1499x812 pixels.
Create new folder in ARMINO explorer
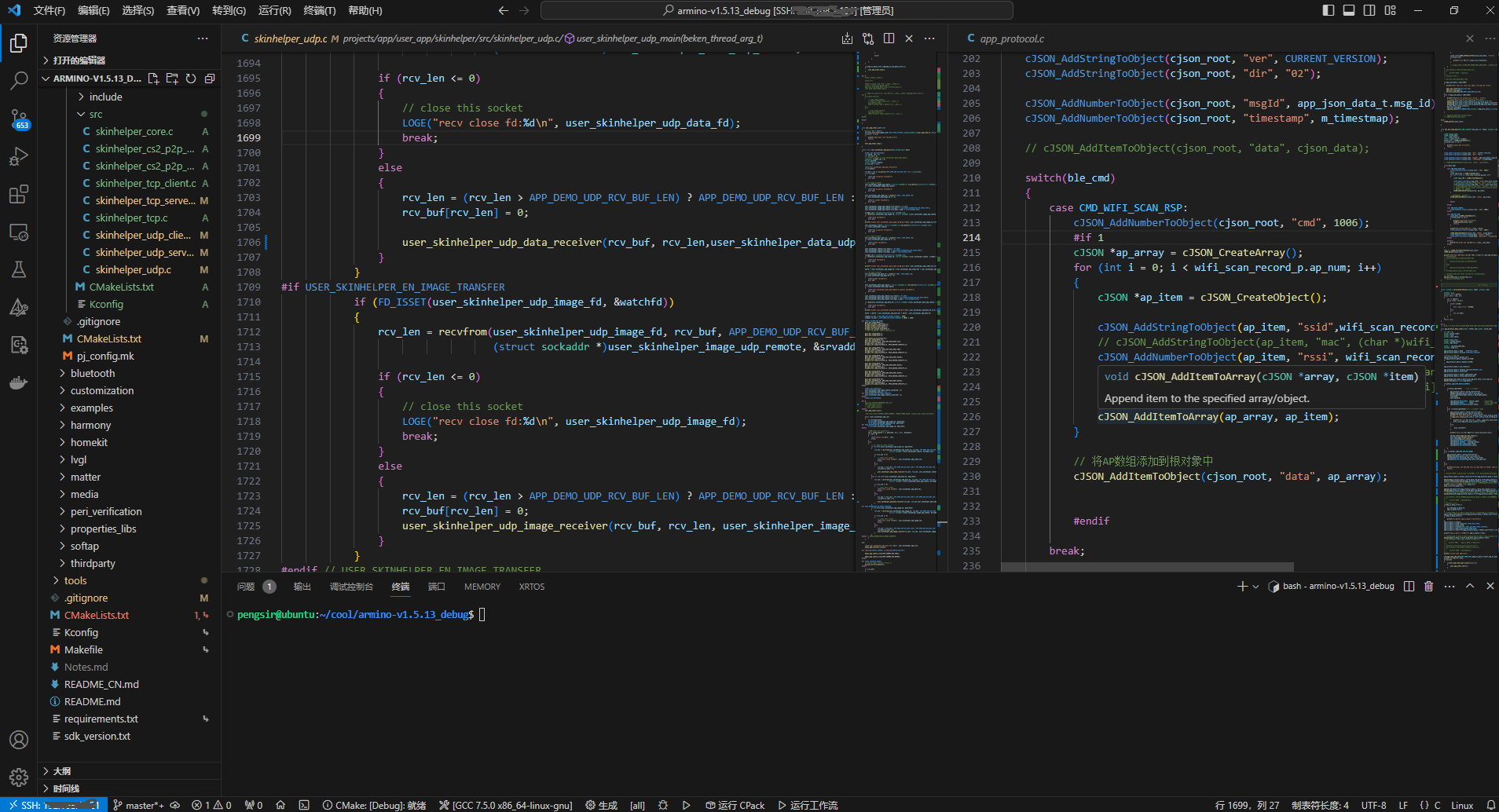[x=172, y=79]
